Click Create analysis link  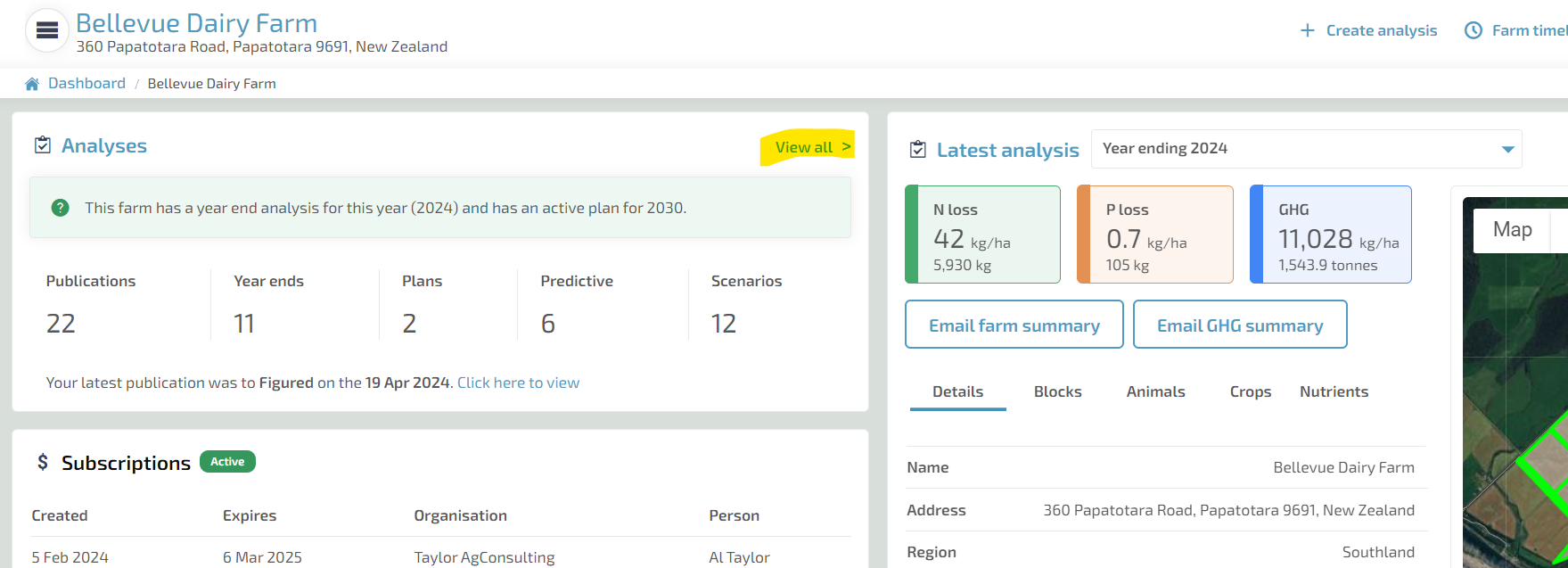click(x=1381, y=30)
